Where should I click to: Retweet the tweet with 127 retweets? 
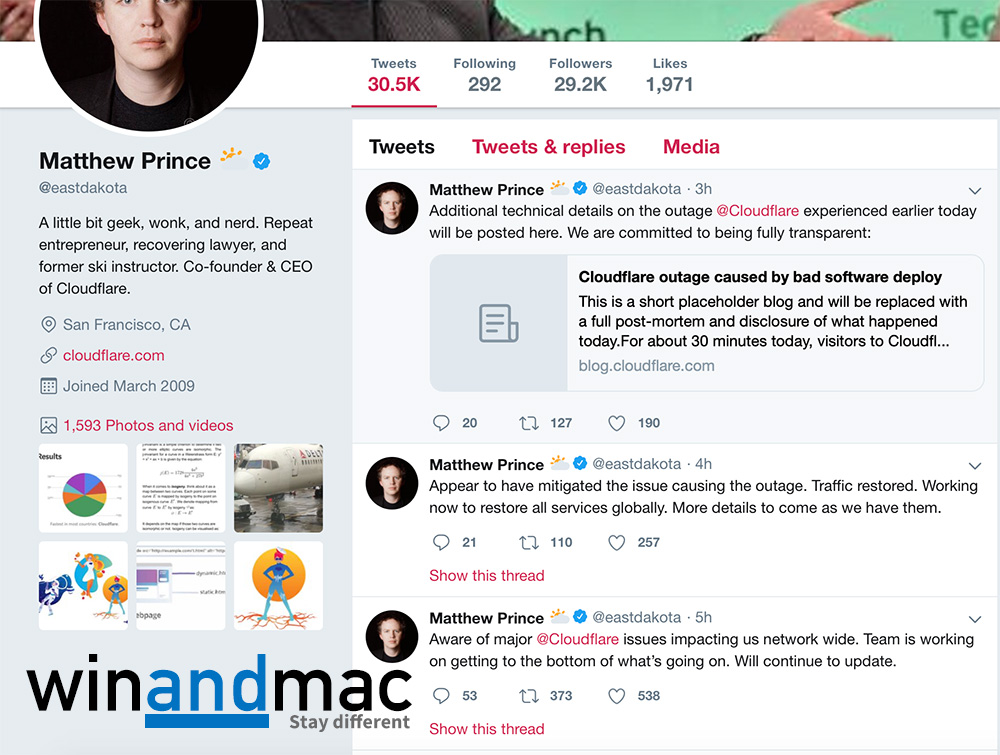tap(529, 423)
